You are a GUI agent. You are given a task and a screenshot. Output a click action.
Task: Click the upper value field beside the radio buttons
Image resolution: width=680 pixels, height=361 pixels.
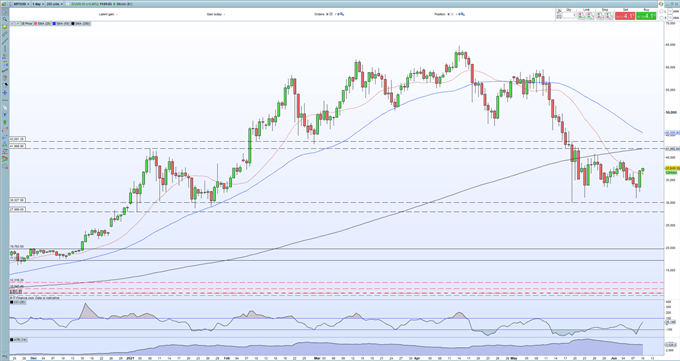coord(670,11)
